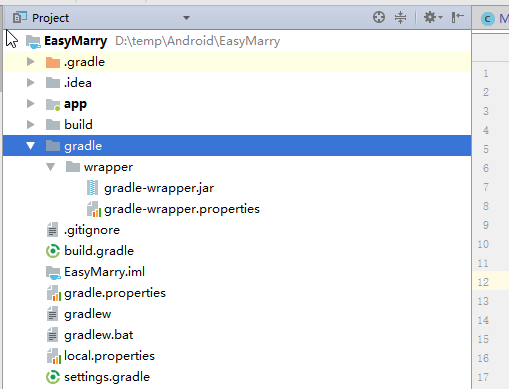Click the Collapse All icon in Project toolbar
Viewport: 509px width, 389px height.
(x=400, y=17)
